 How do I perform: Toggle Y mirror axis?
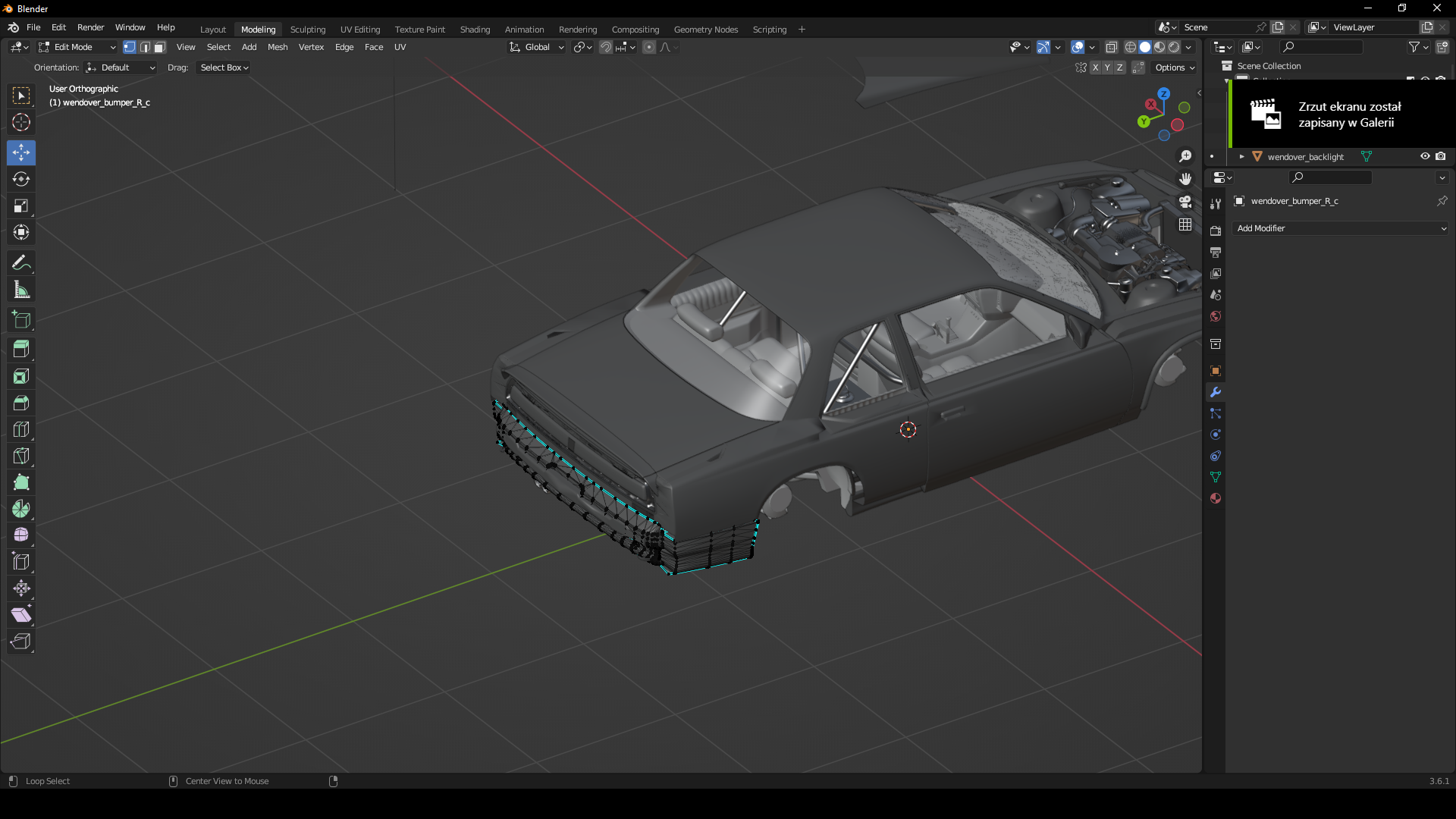[x=1107, y=67]
